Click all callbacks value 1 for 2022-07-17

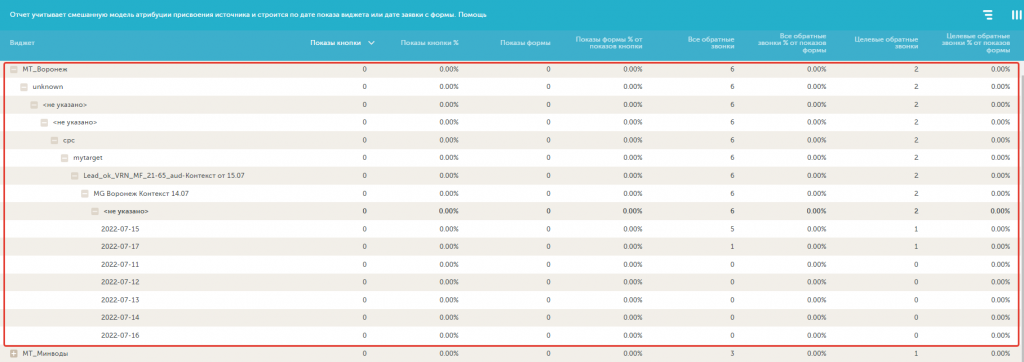tap(733, 247)
